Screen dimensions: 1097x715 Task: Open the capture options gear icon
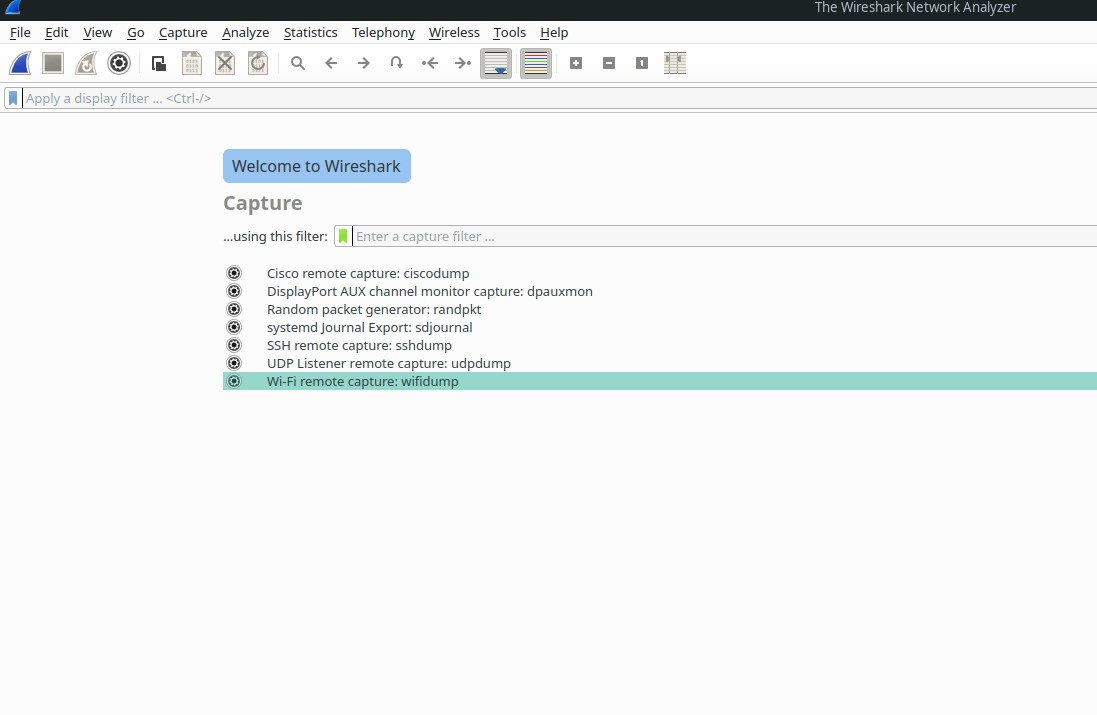[x=119, y=64]
